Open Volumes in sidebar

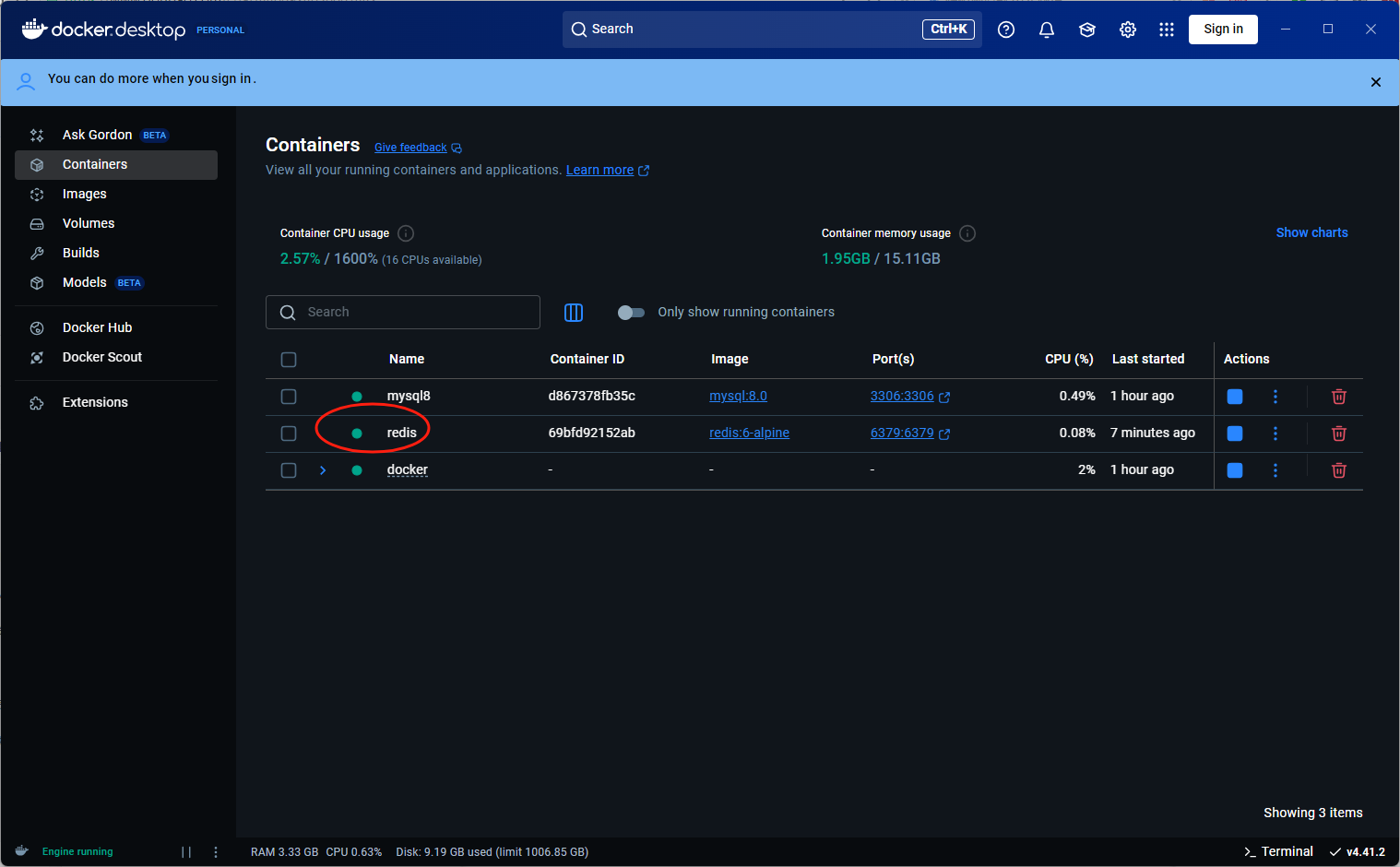pos(116,223)
